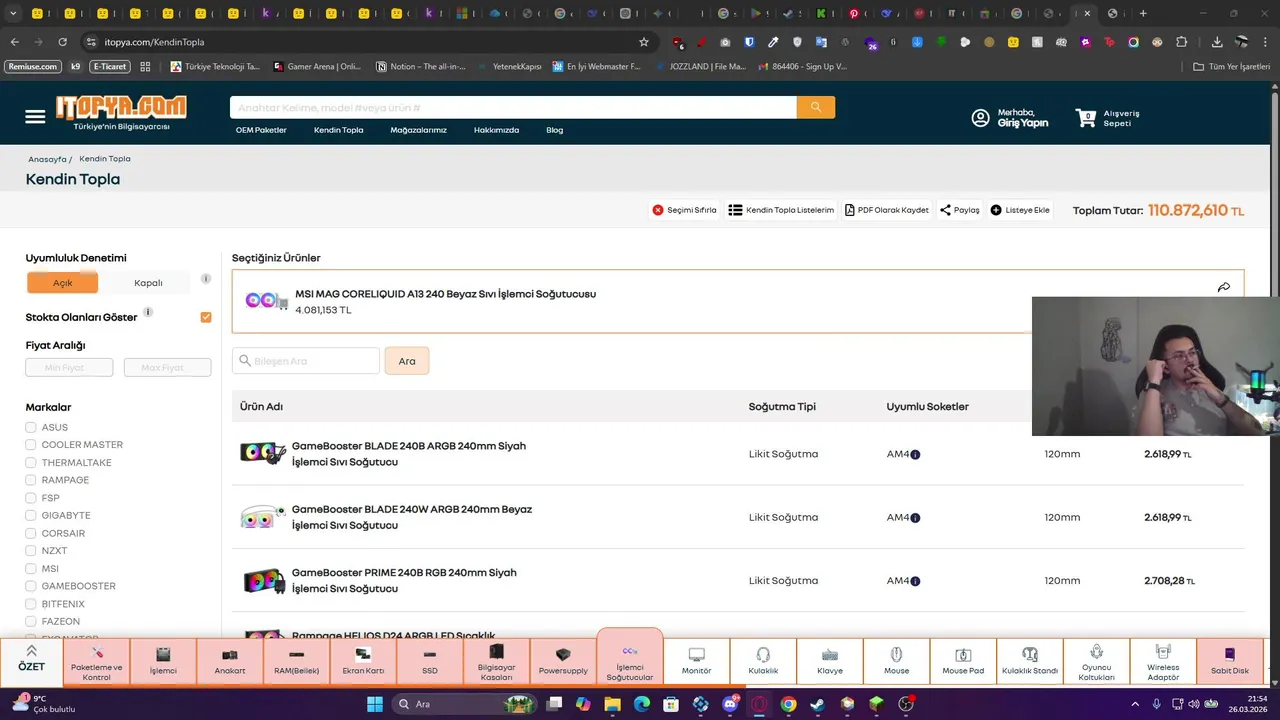Check the NZXT brand filter
This screenshot has width=1280, height=720.
(31, 551)
